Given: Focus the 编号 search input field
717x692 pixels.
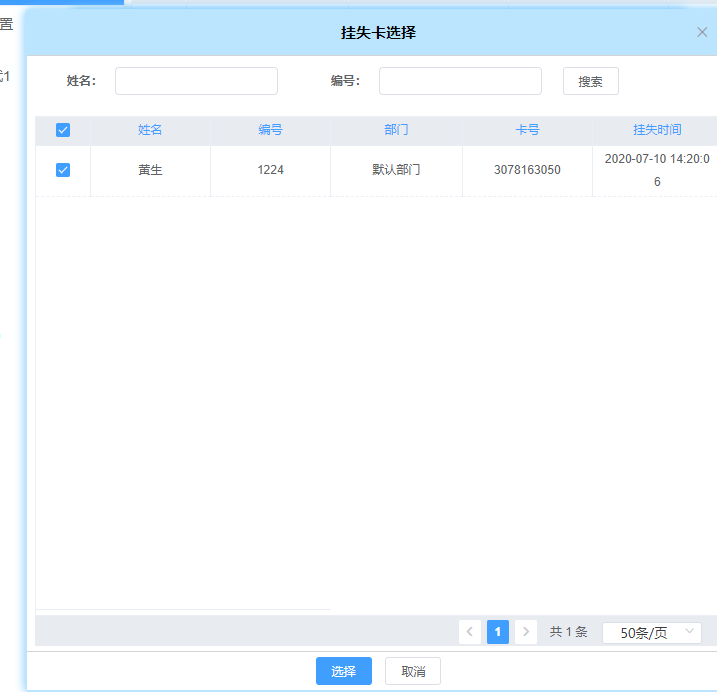Looking at the screenshot, I should click(460, 81).
